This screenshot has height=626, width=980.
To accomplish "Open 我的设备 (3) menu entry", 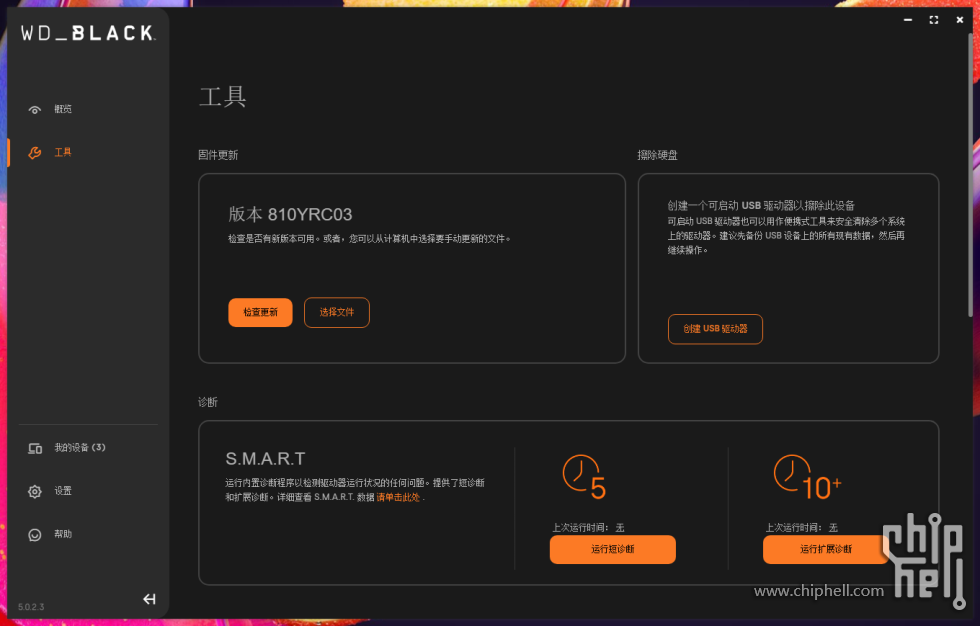I will pyautogui.click(x=79, y=447).
